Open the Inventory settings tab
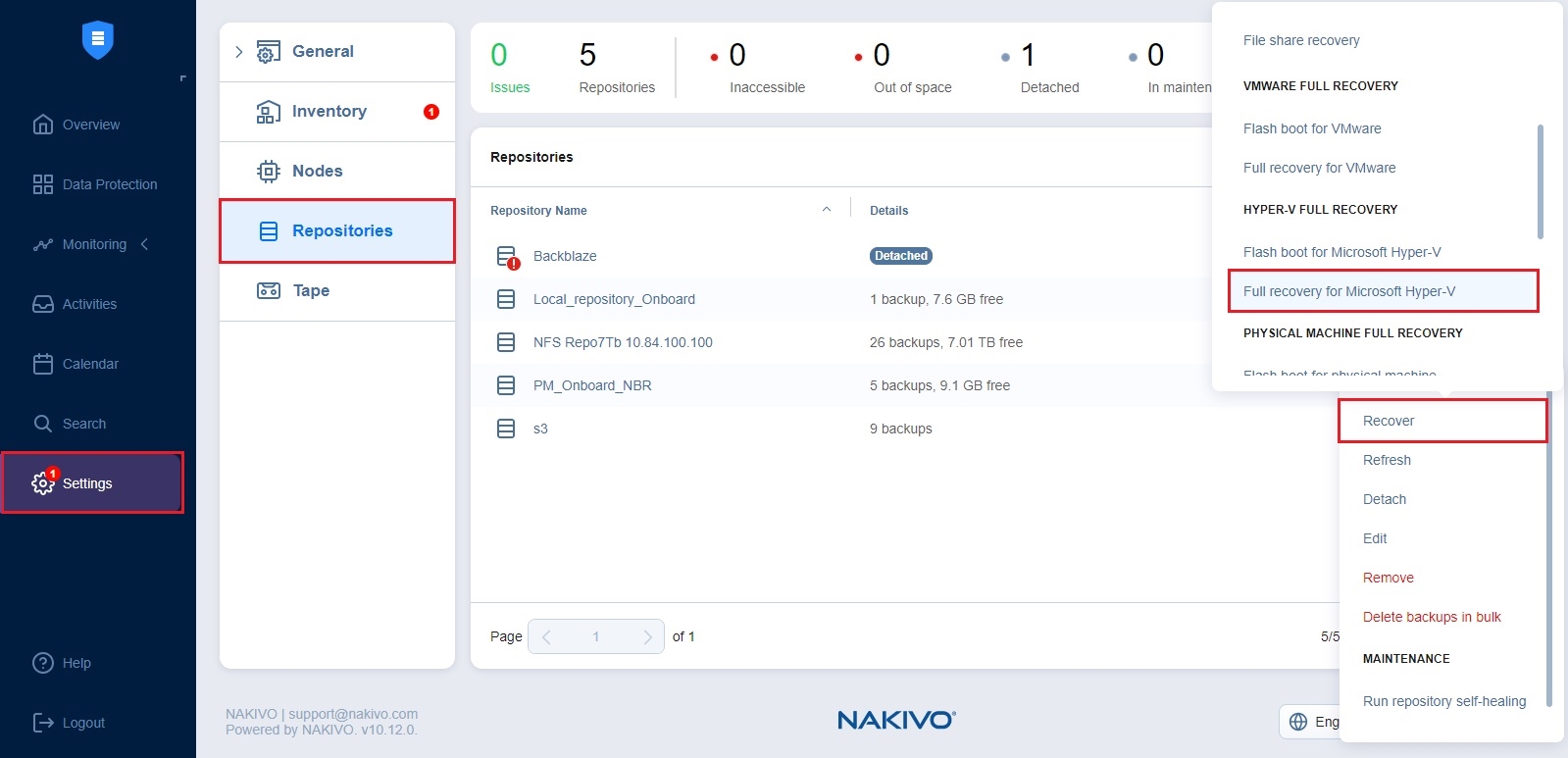This screenshot has width=1568, height=758. 329,112
